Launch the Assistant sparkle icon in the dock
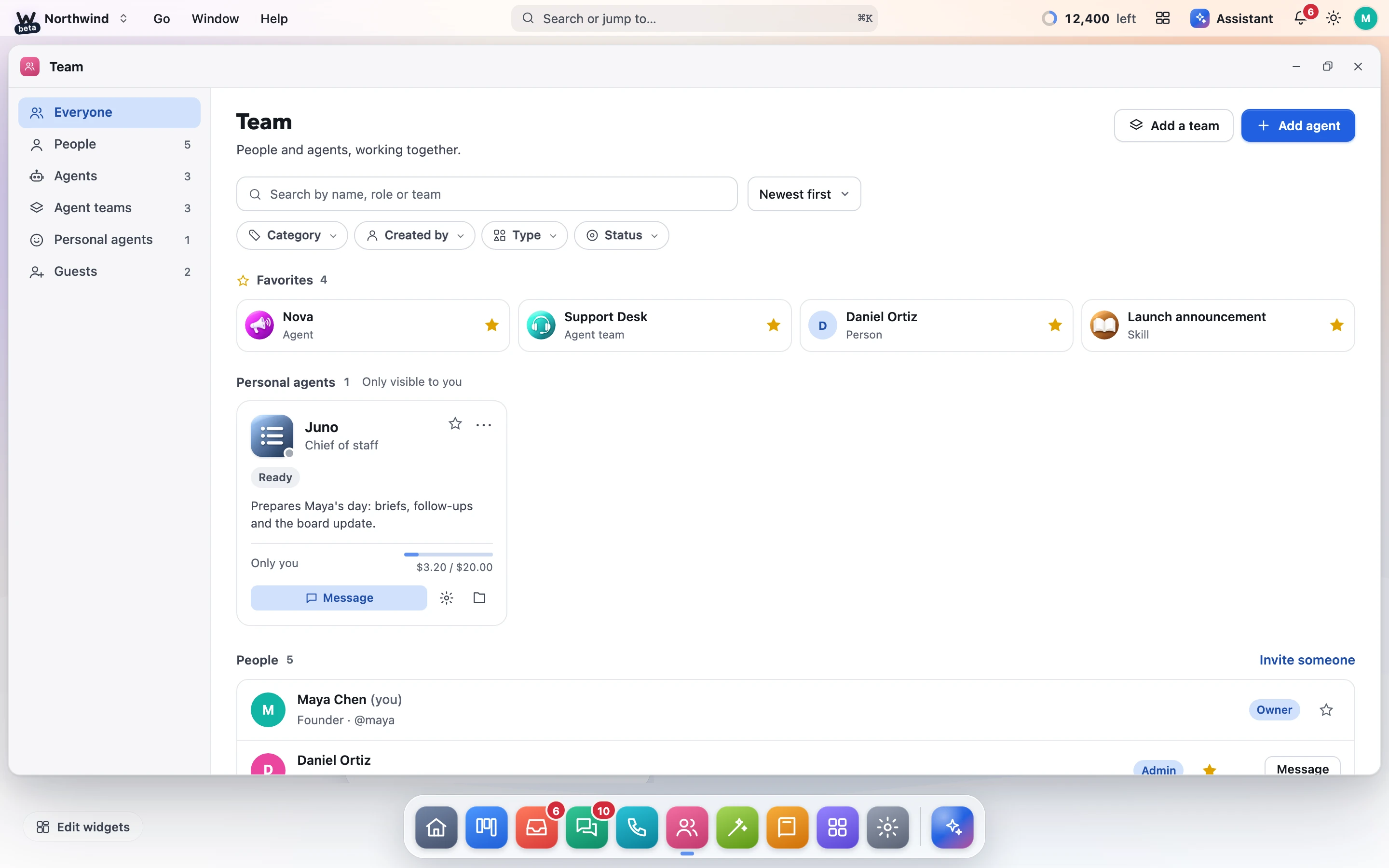The image size is (1389, 868). pos(952,827)
